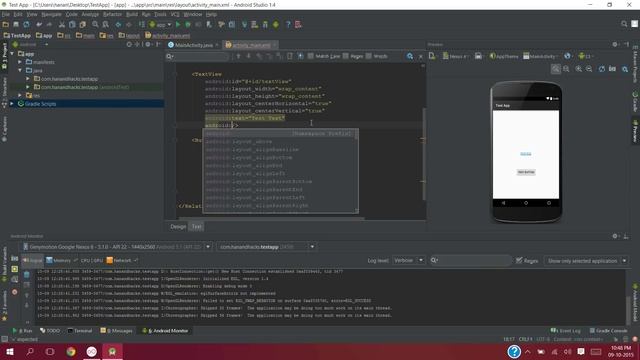Open the File menu

(x=6, y=14)
